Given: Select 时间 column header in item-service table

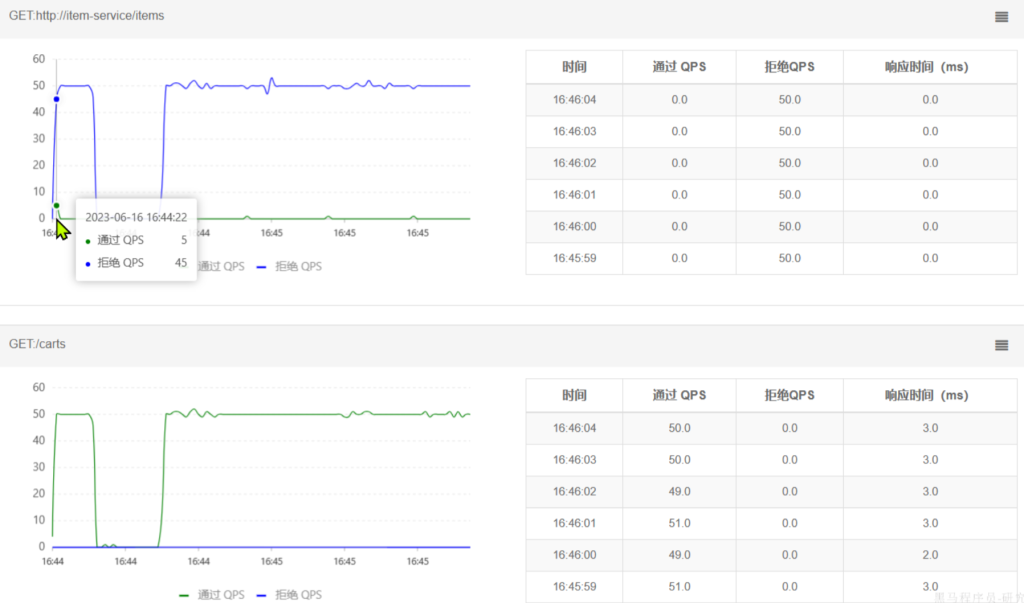Looking at the screenshot, I should point(574,67).
